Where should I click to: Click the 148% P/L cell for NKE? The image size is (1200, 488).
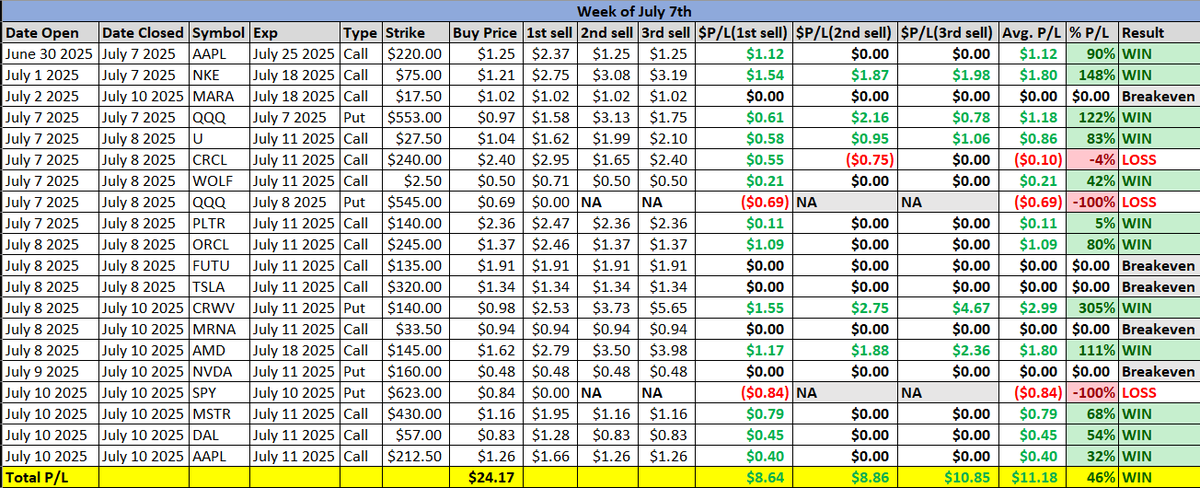tap(1092, 75)
